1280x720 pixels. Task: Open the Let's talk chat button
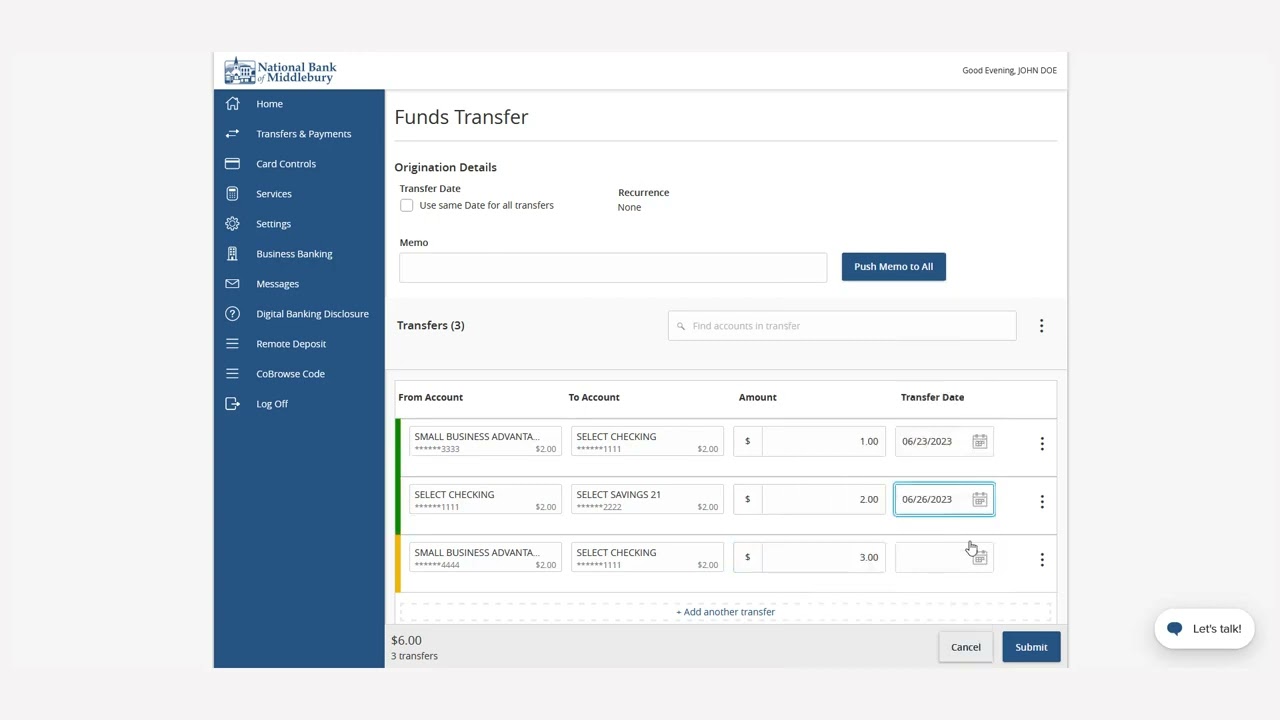(1204, 629)
